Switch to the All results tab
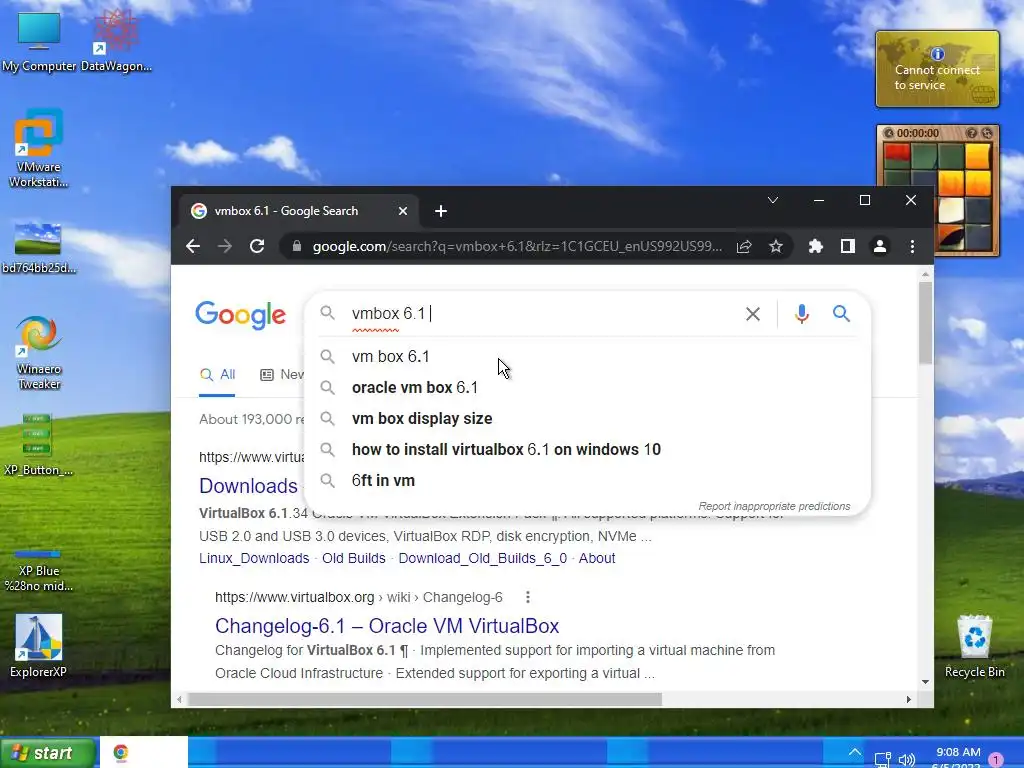This screenshot has width=1024, height=768. (217, 375)
